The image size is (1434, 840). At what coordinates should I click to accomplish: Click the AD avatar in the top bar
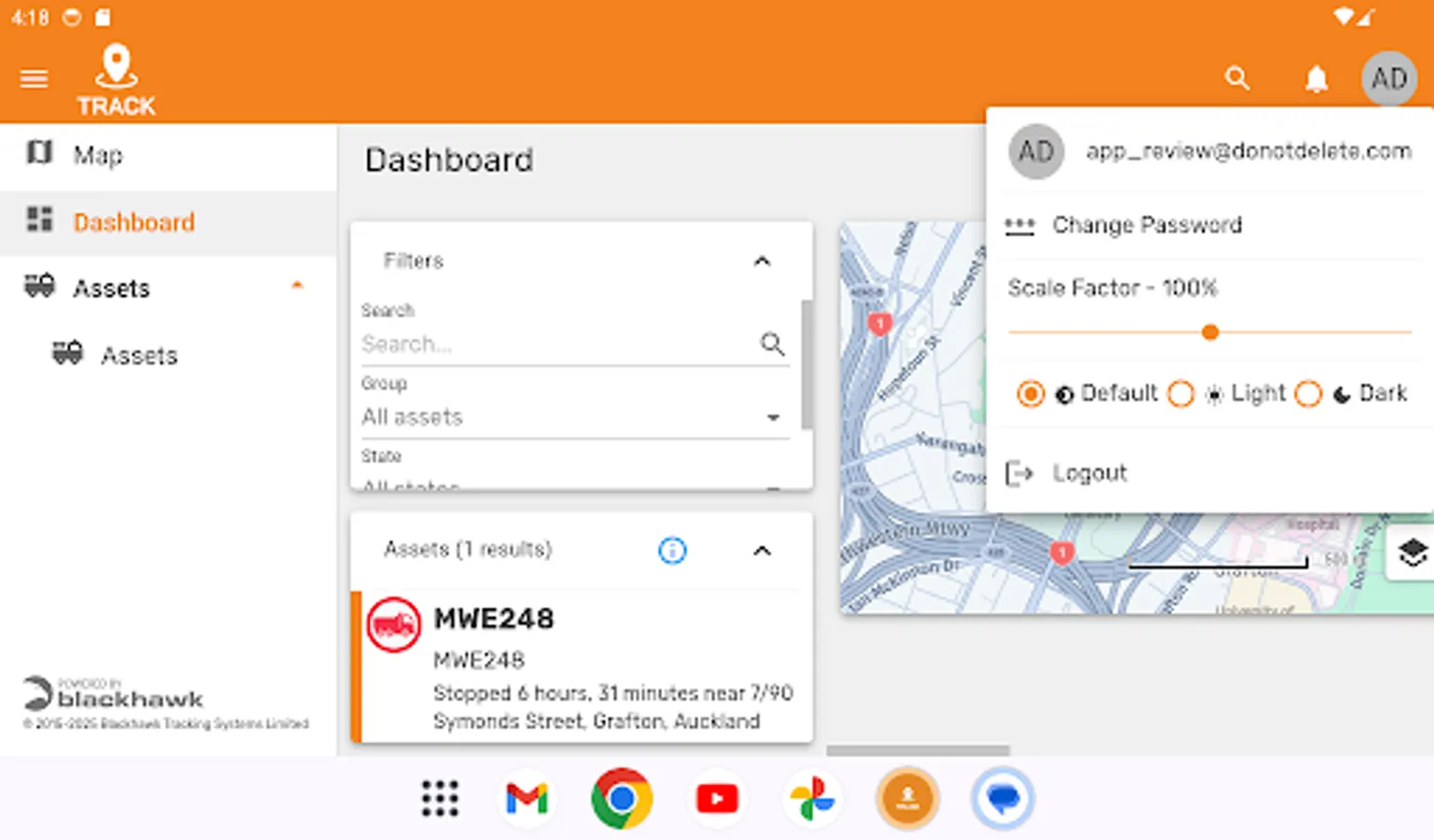1389,78
